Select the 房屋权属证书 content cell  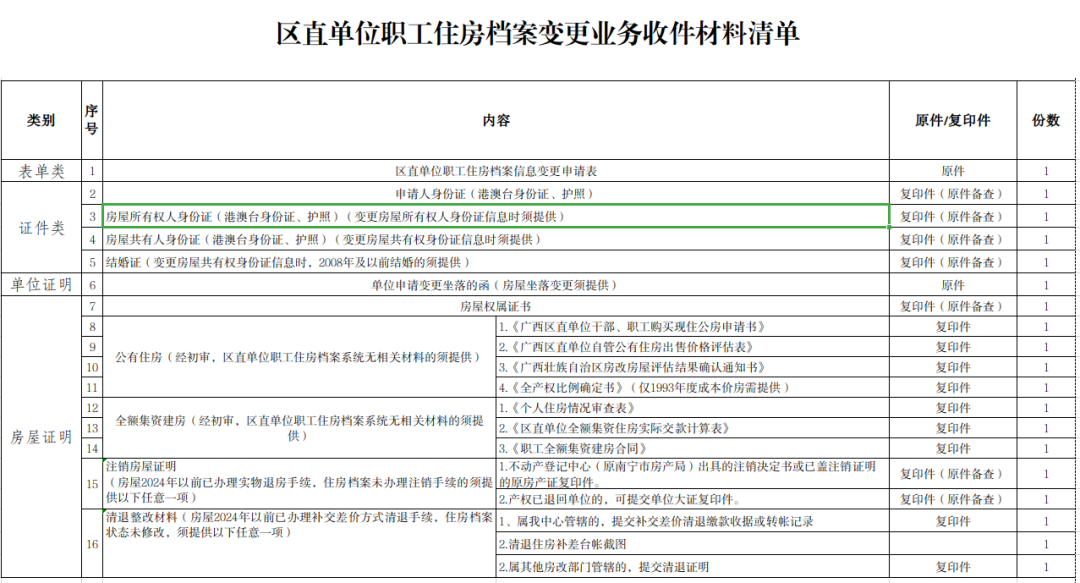click(x=496, y=306)
